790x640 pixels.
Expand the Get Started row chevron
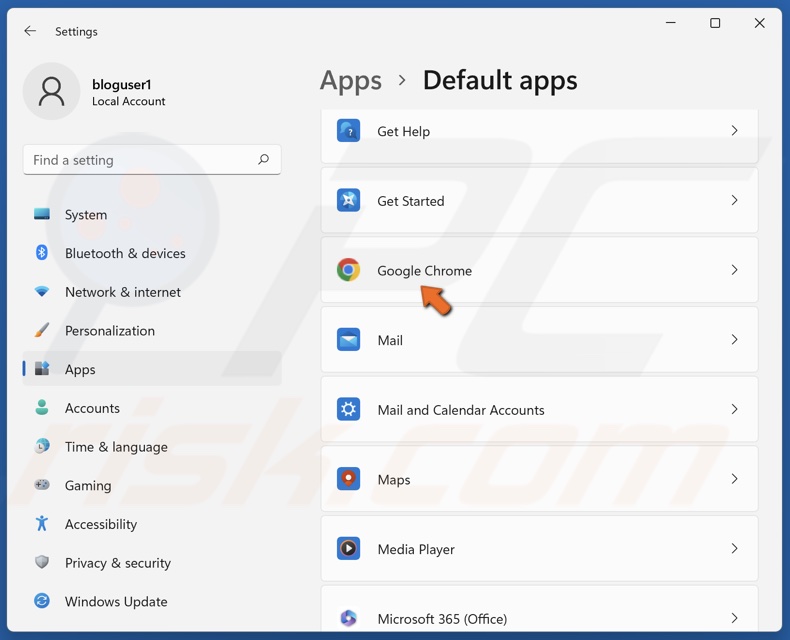coord(735,201)
